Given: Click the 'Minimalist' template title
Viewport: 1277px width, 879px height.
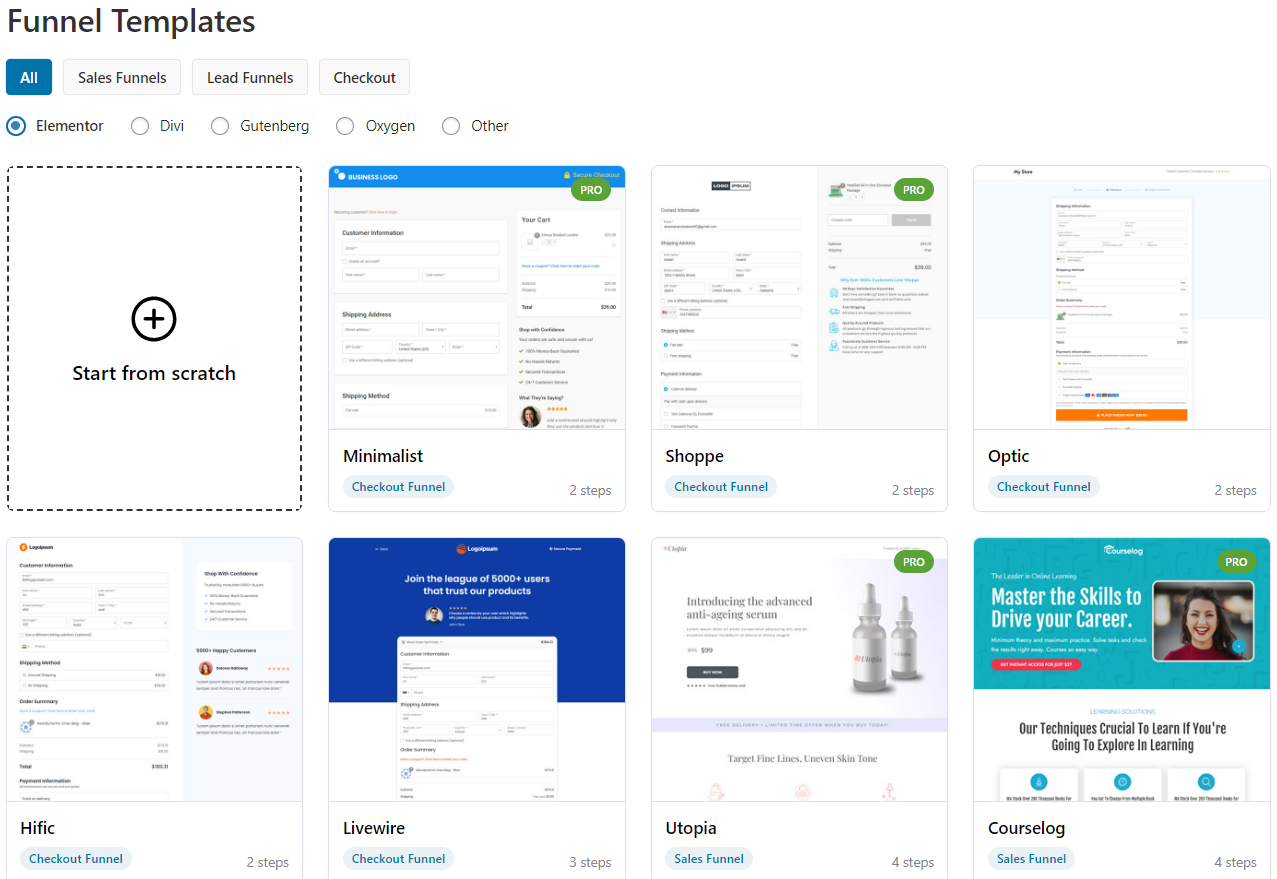Looking at the screenshot, I should tap(383, 456).
